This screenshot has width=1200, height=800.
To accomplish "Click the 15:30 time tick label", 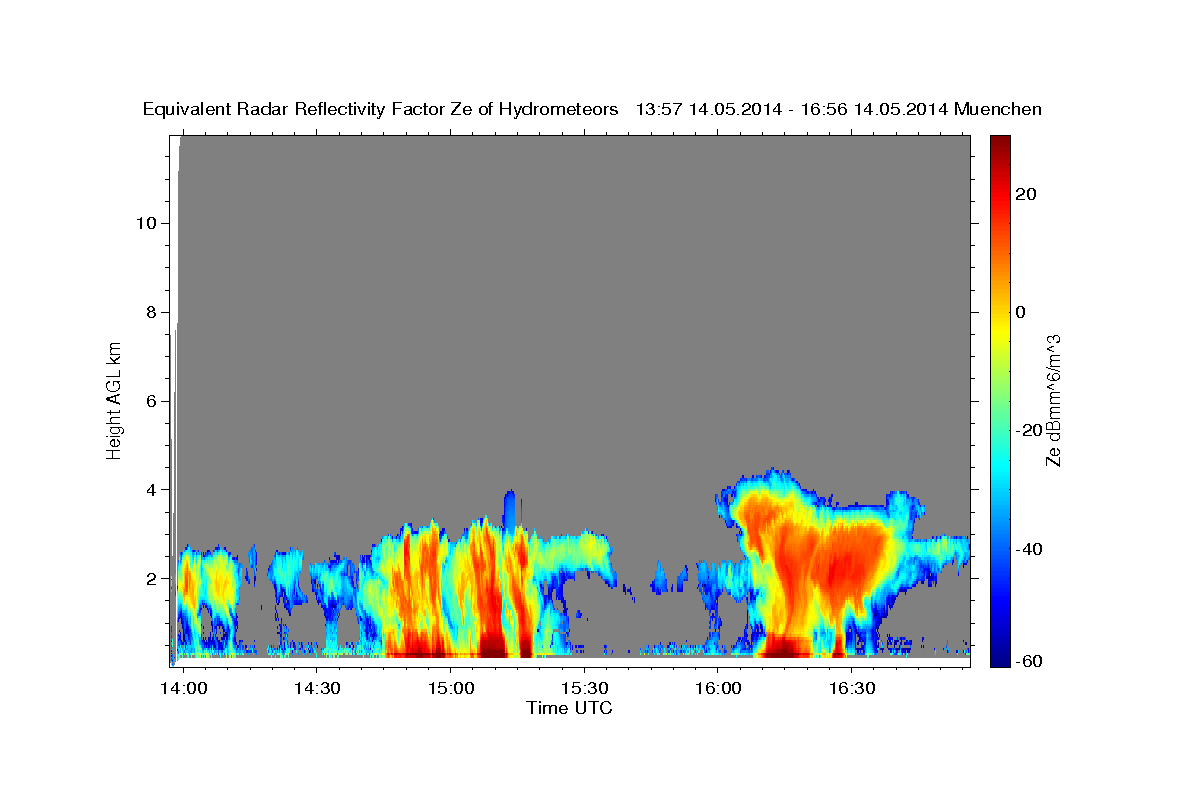I will click(x=584, y=689).
